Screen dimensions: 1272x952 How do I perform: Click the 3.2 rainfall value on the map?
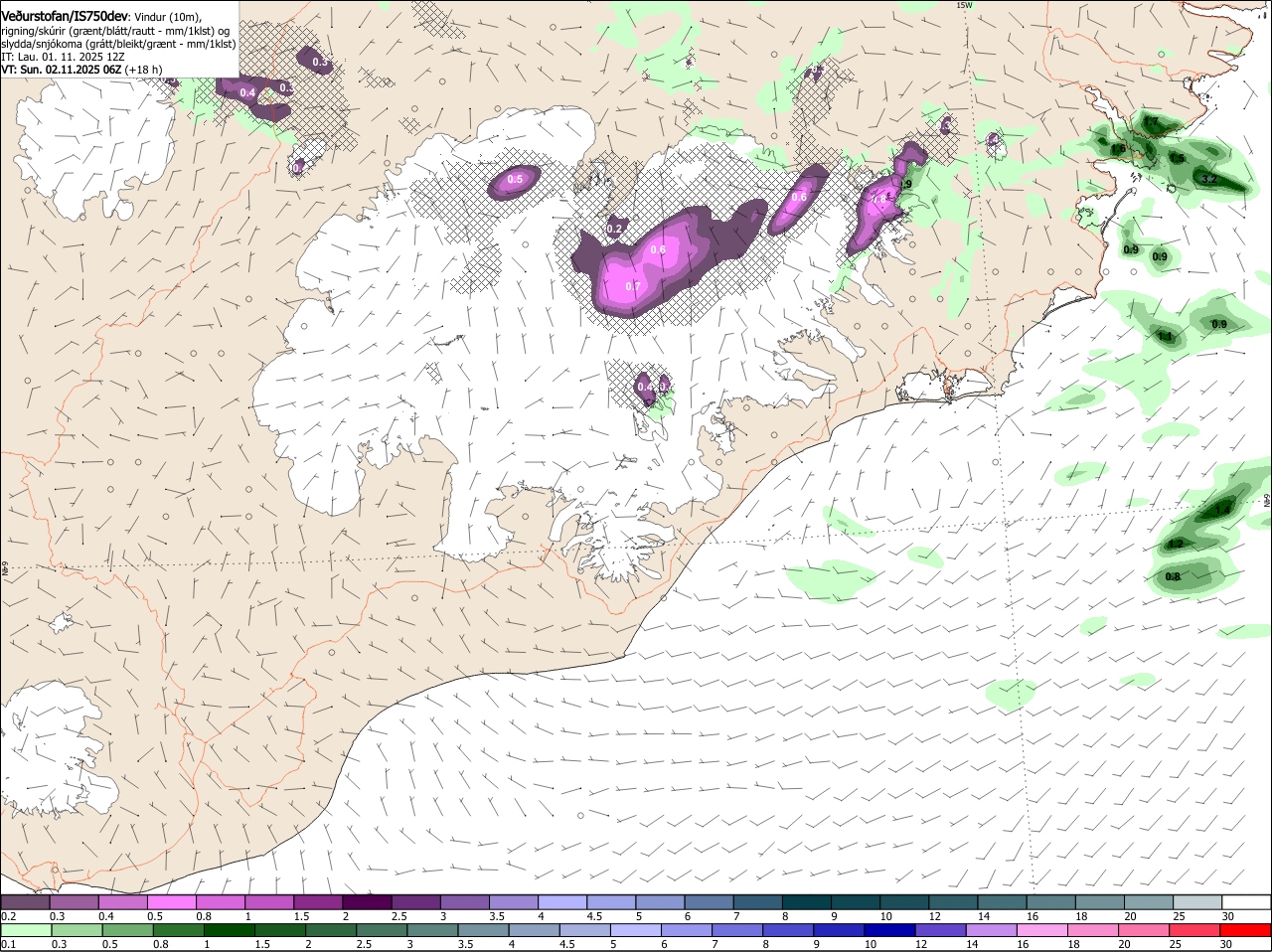tap(1209, 179)
